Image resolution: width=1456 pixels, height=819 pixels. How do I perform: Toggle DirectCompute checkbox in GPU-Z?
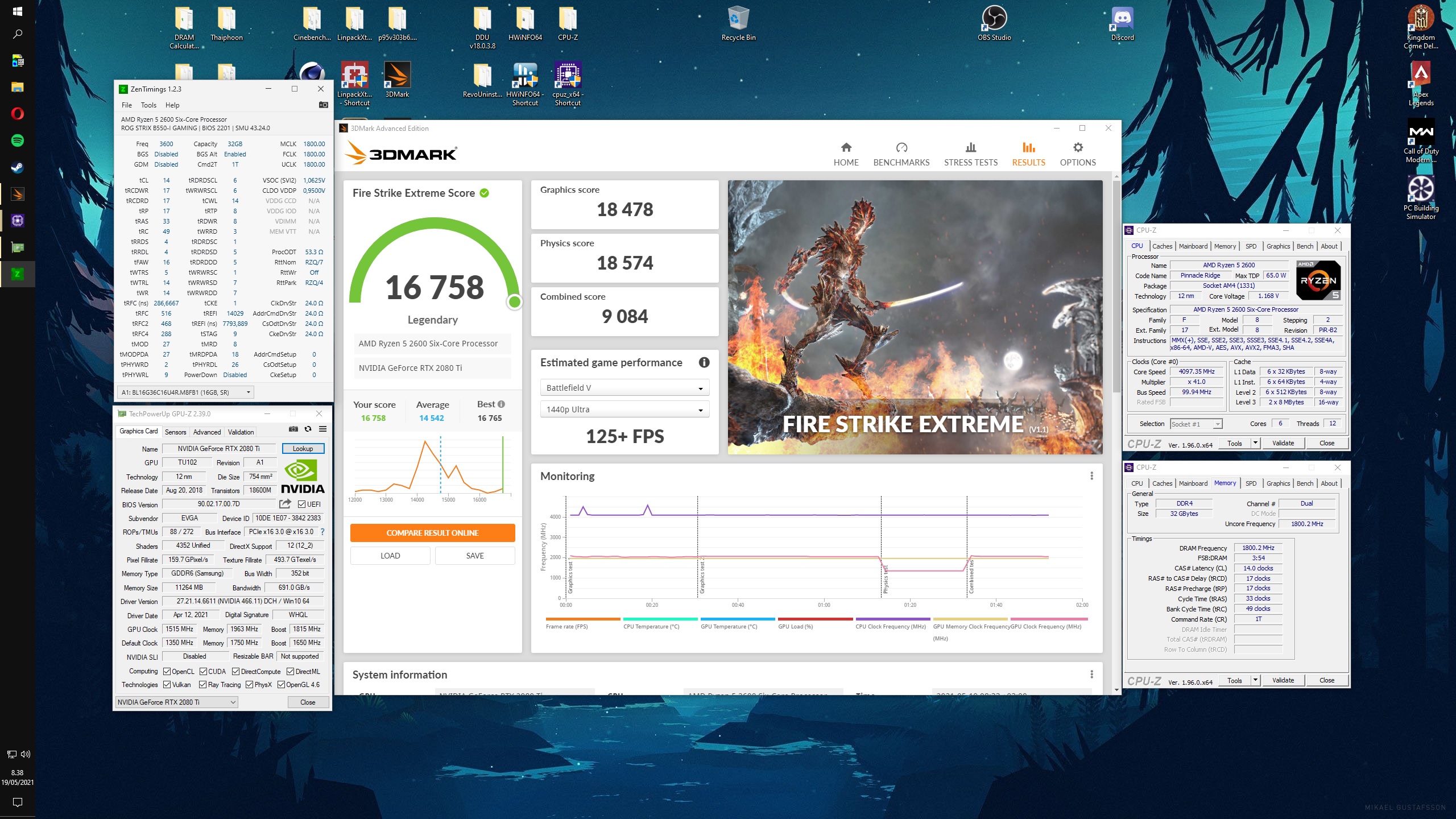point(235,671)
